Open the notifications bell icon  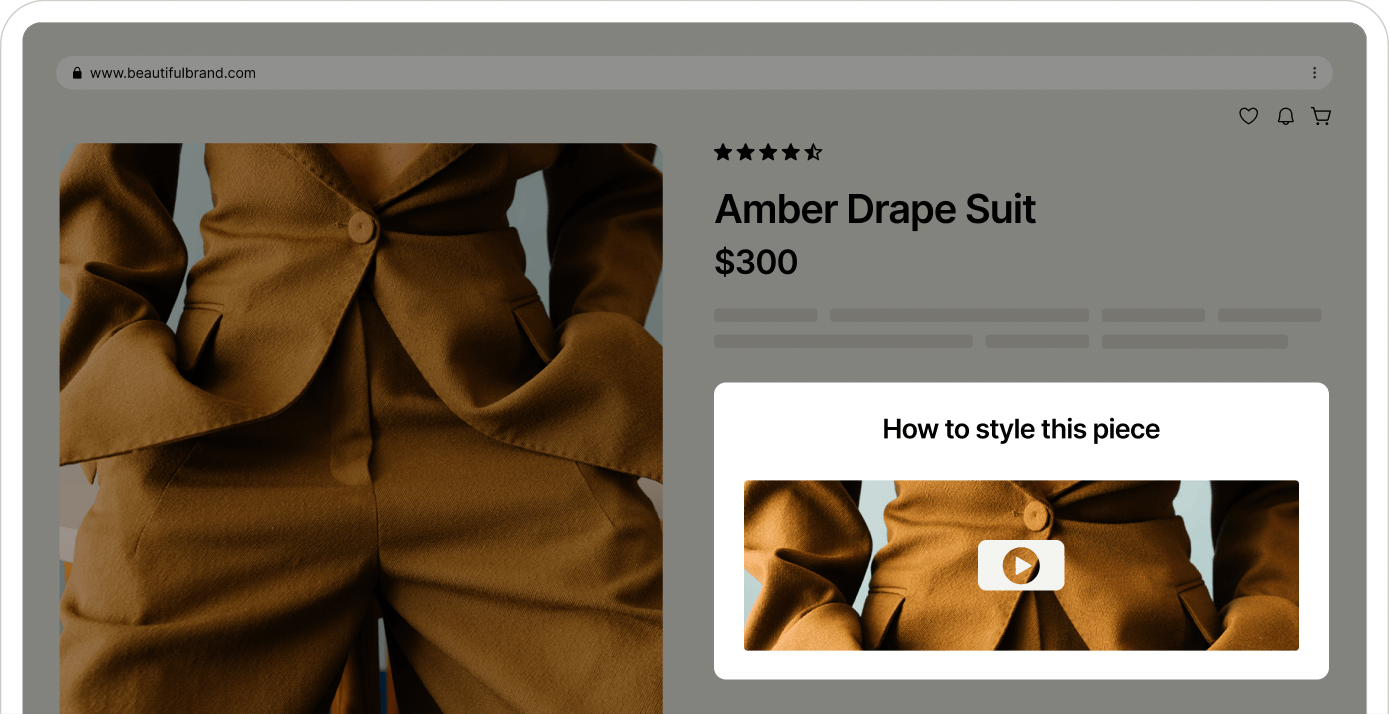(x=1286, y=116)
